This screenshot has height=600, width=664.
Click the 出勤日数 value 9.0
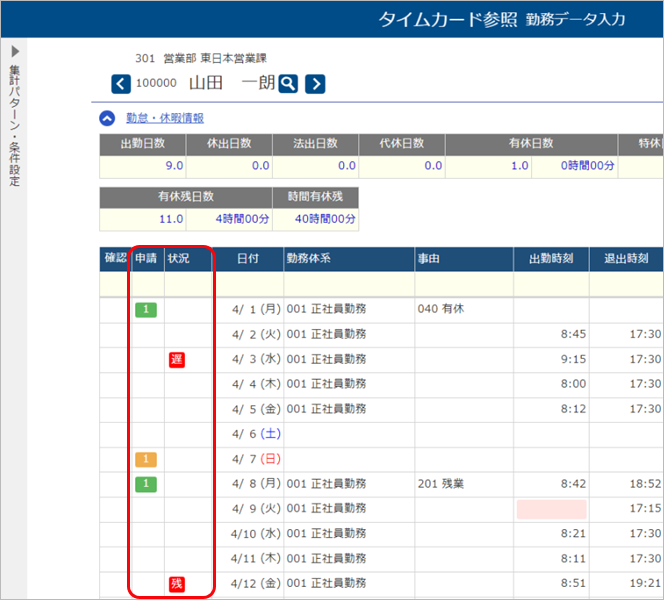pyautogui.click(x=174, y=166)
